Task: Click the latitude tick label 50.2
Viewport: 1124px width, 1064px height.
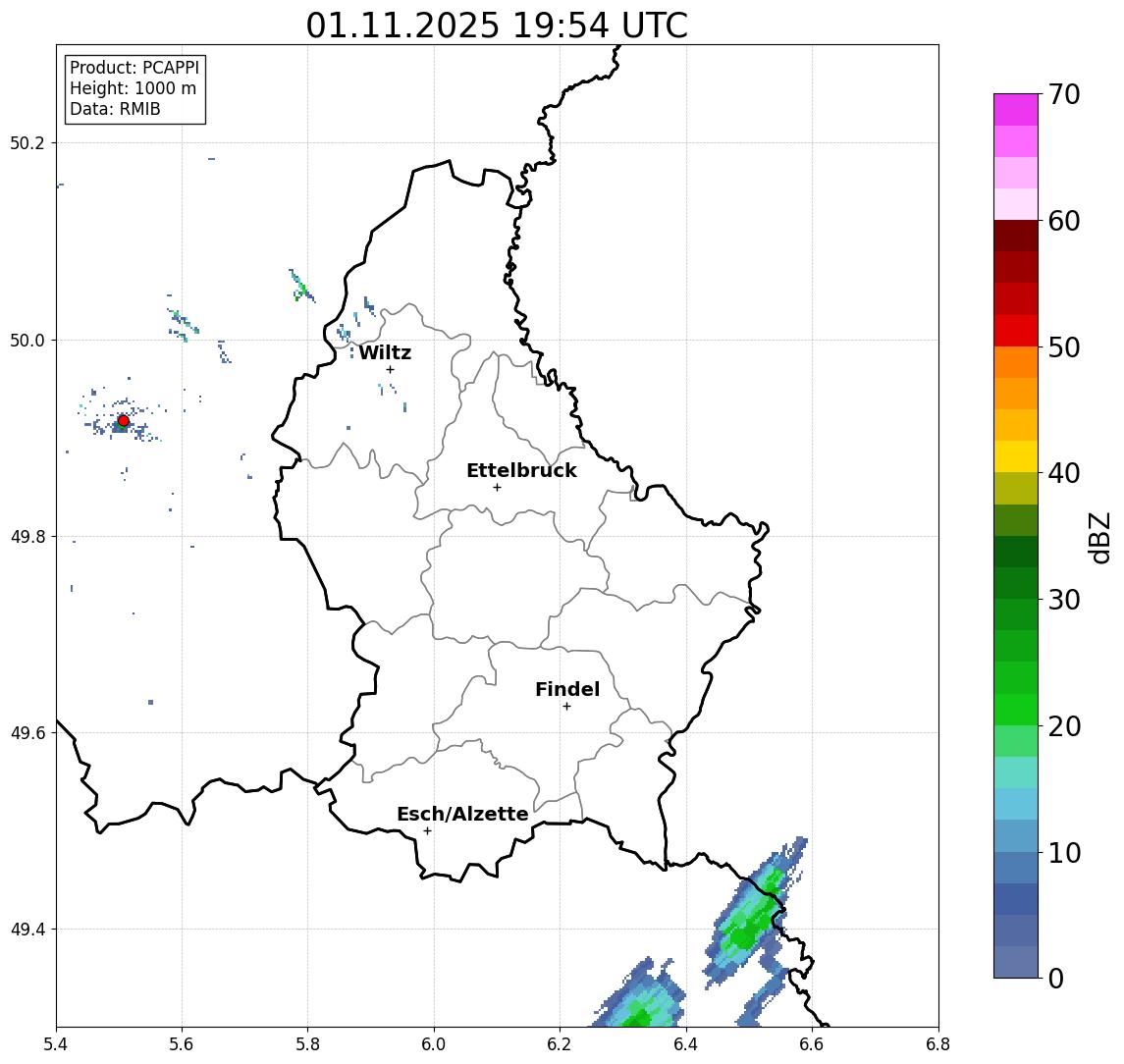Action: point(27,142)
